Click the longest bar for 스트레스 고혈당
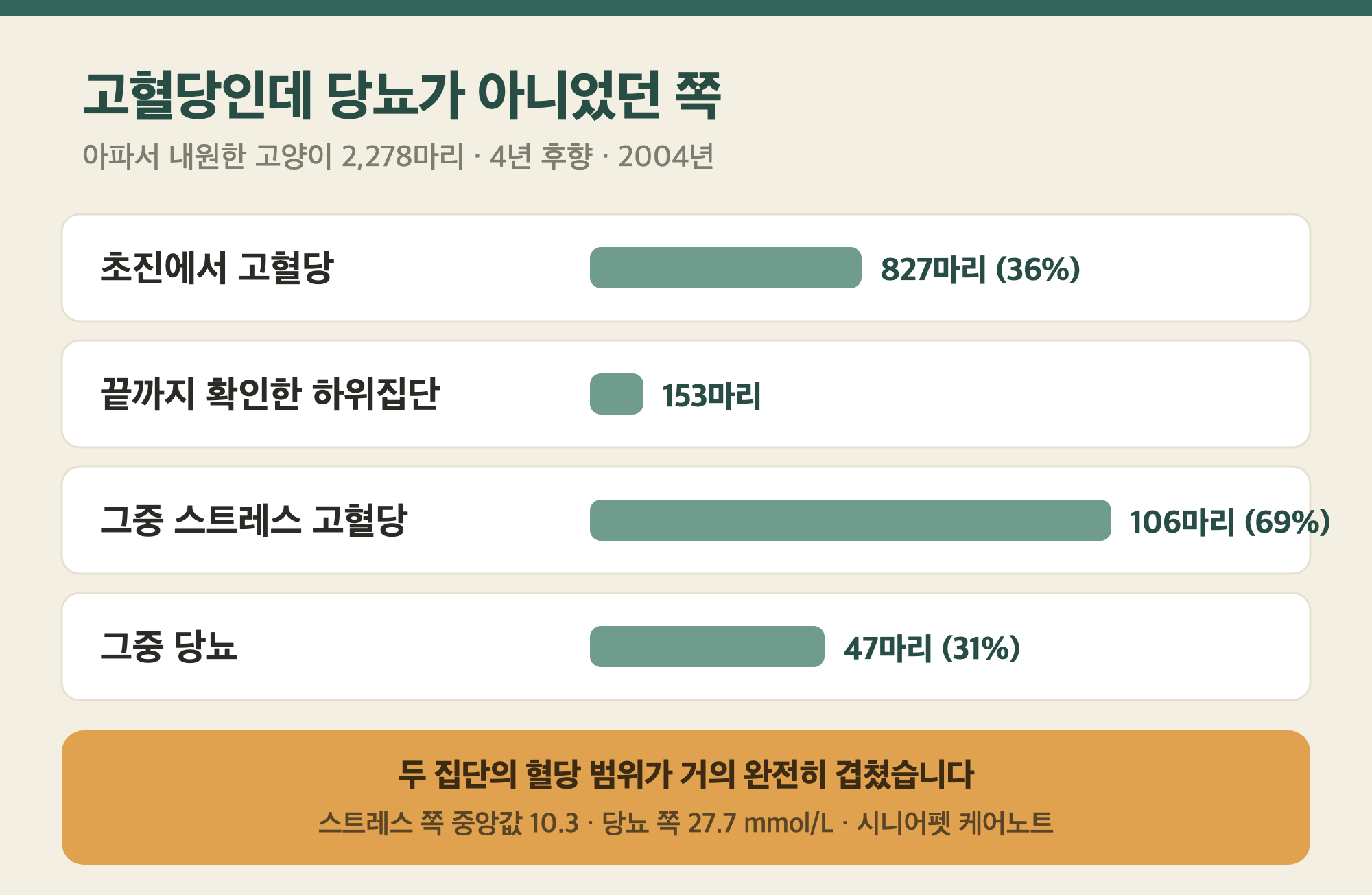 pyautogui.click(x=850, y=520)
